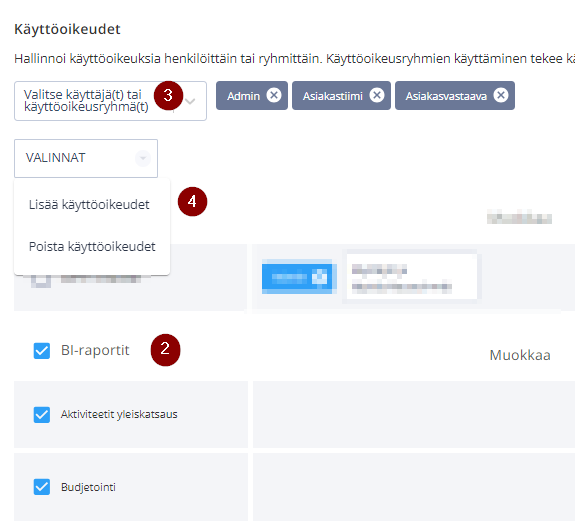
Task: Uncheck the Aktiviteetit yleiskatsaus checkbox
Action: click(x=42, y=414)
